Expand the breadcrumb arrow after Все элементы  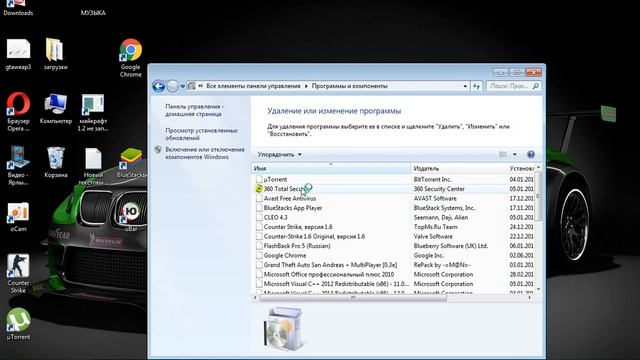click(x=306, y=86)
